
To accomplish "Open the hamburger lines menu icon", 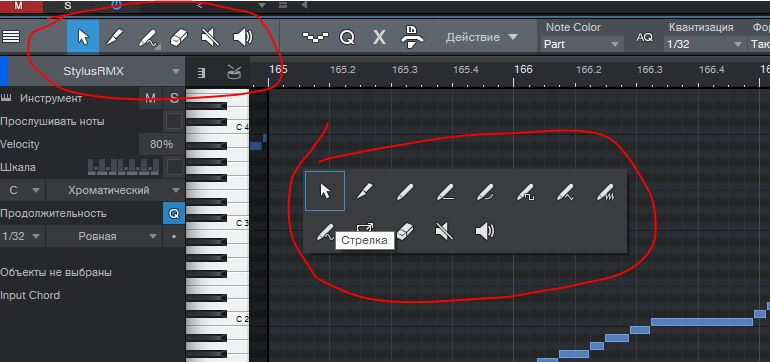I will tap(11, 37).
